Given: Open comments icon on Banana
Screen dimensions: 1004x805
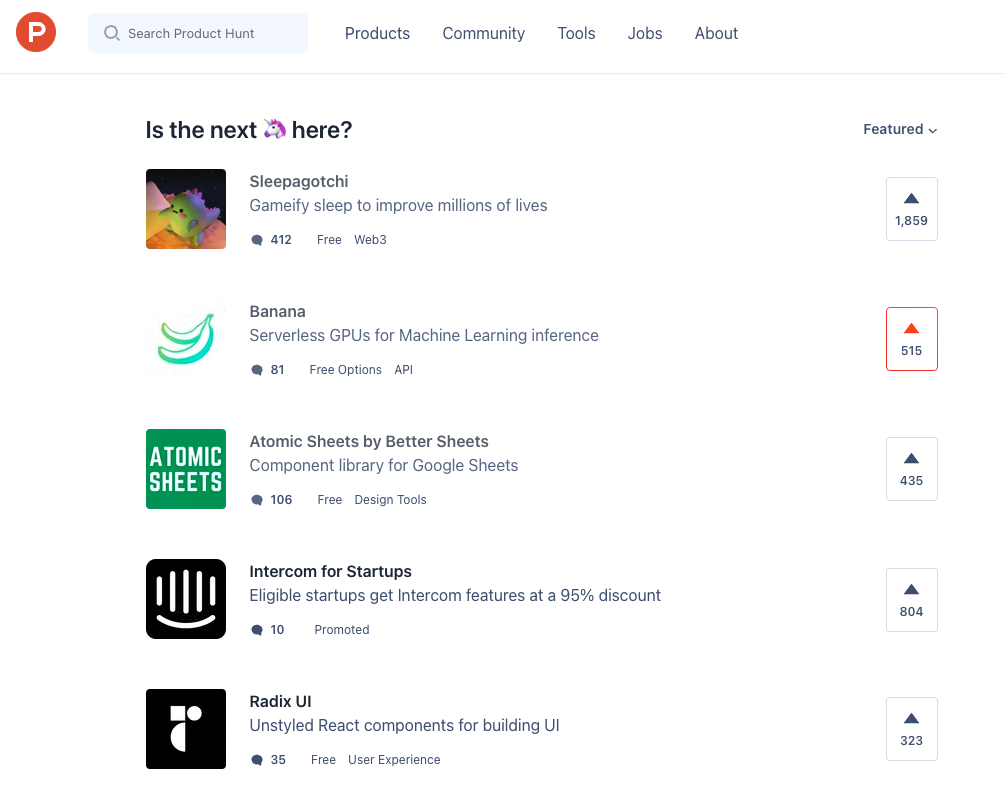Looking at the screenshot, I should (257, 370).
